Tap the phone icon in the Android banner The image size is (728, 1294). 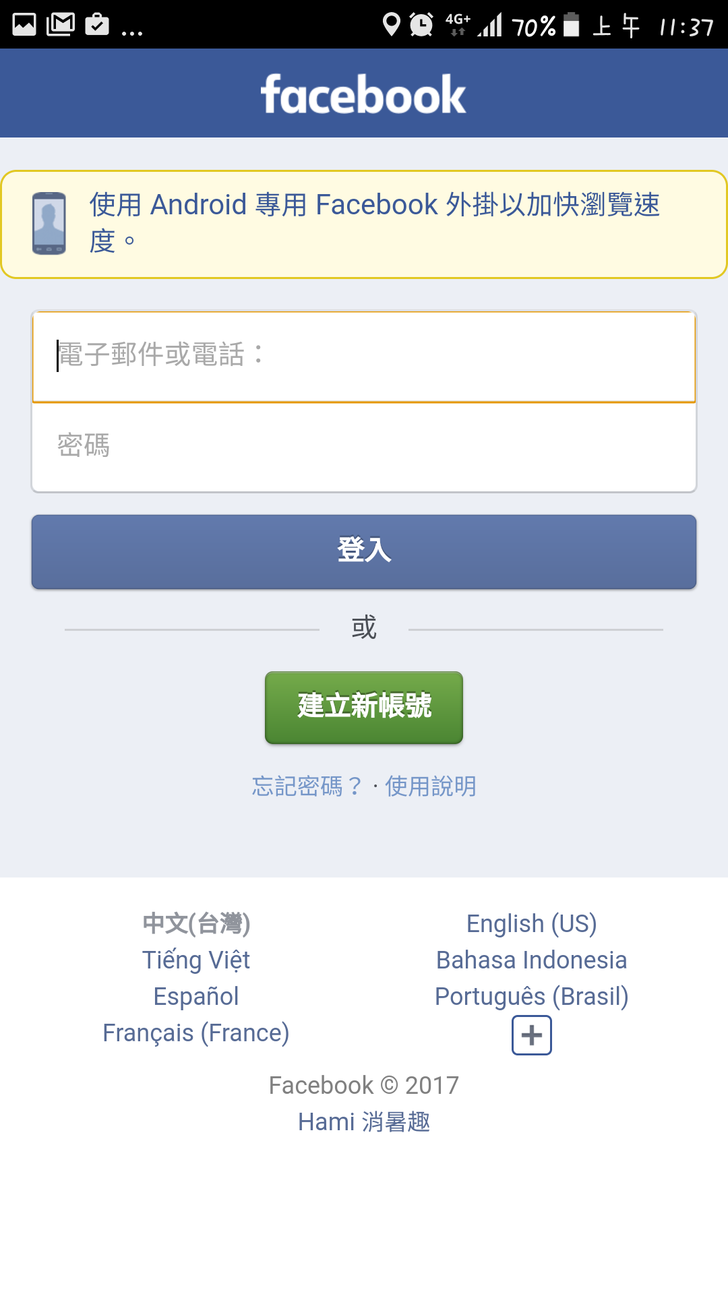pyautogui.click(x=49, y=223)
